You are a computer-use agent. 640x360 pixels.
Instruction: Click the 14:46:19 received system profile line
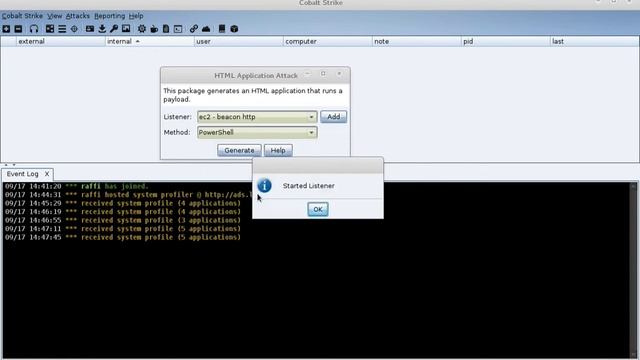[123, 212]
